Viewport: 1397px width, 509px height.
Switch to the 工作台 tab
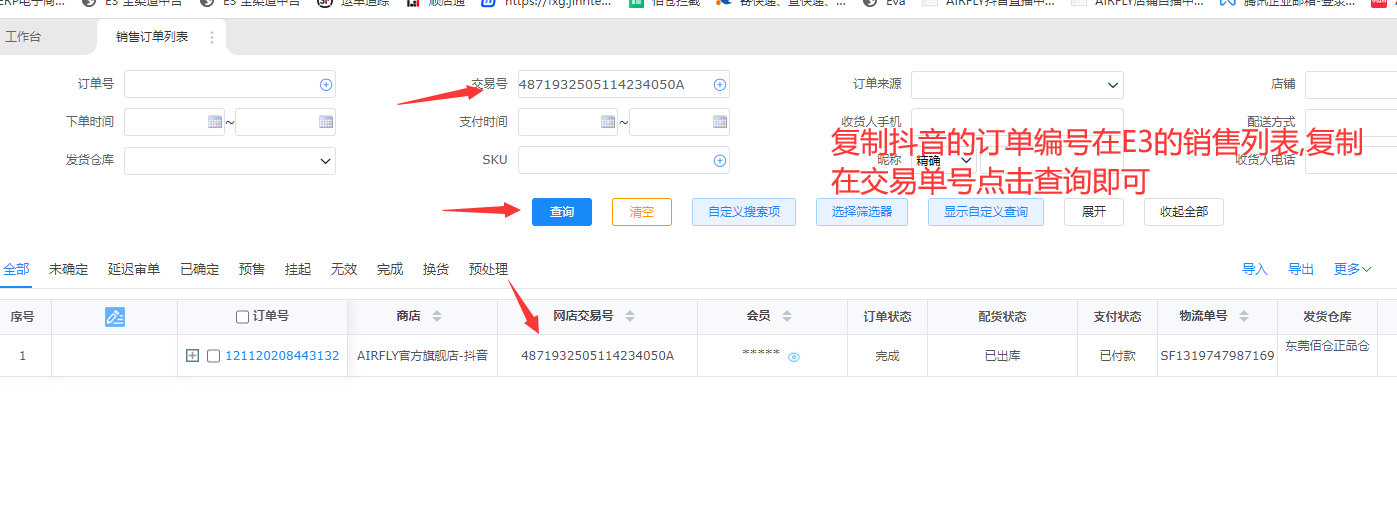click(24, 37)
